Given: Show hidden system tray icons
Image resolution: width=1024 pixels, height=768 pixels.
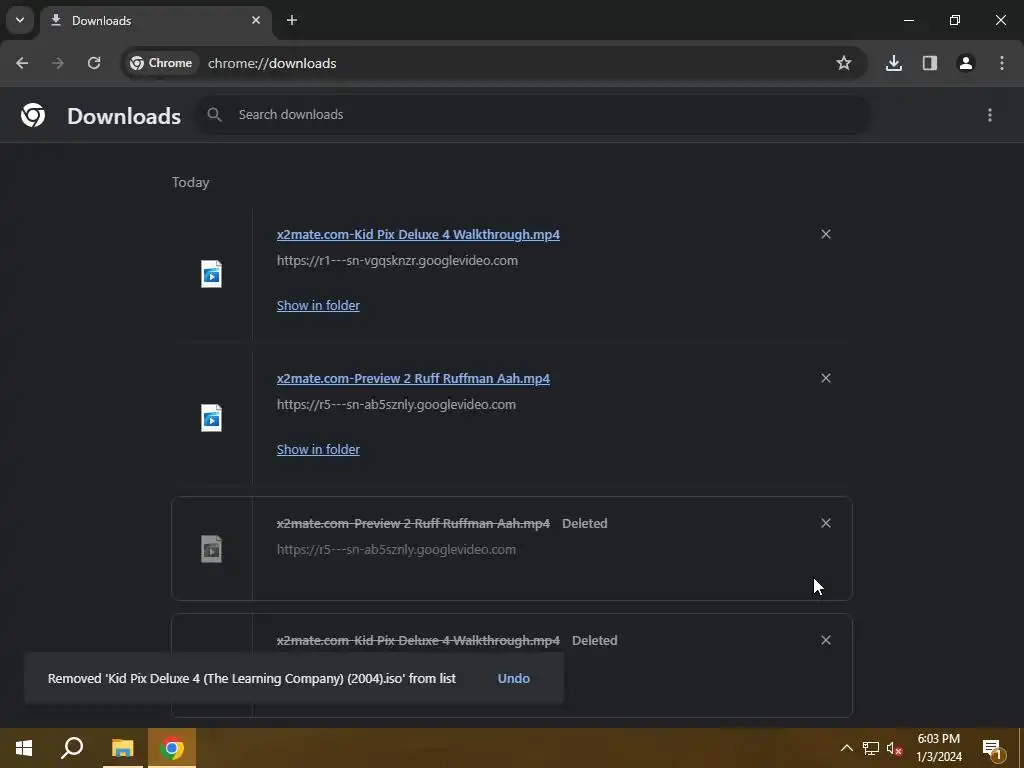Looking at the screenshot, I should pyautogui.click(x=846, y=748).
